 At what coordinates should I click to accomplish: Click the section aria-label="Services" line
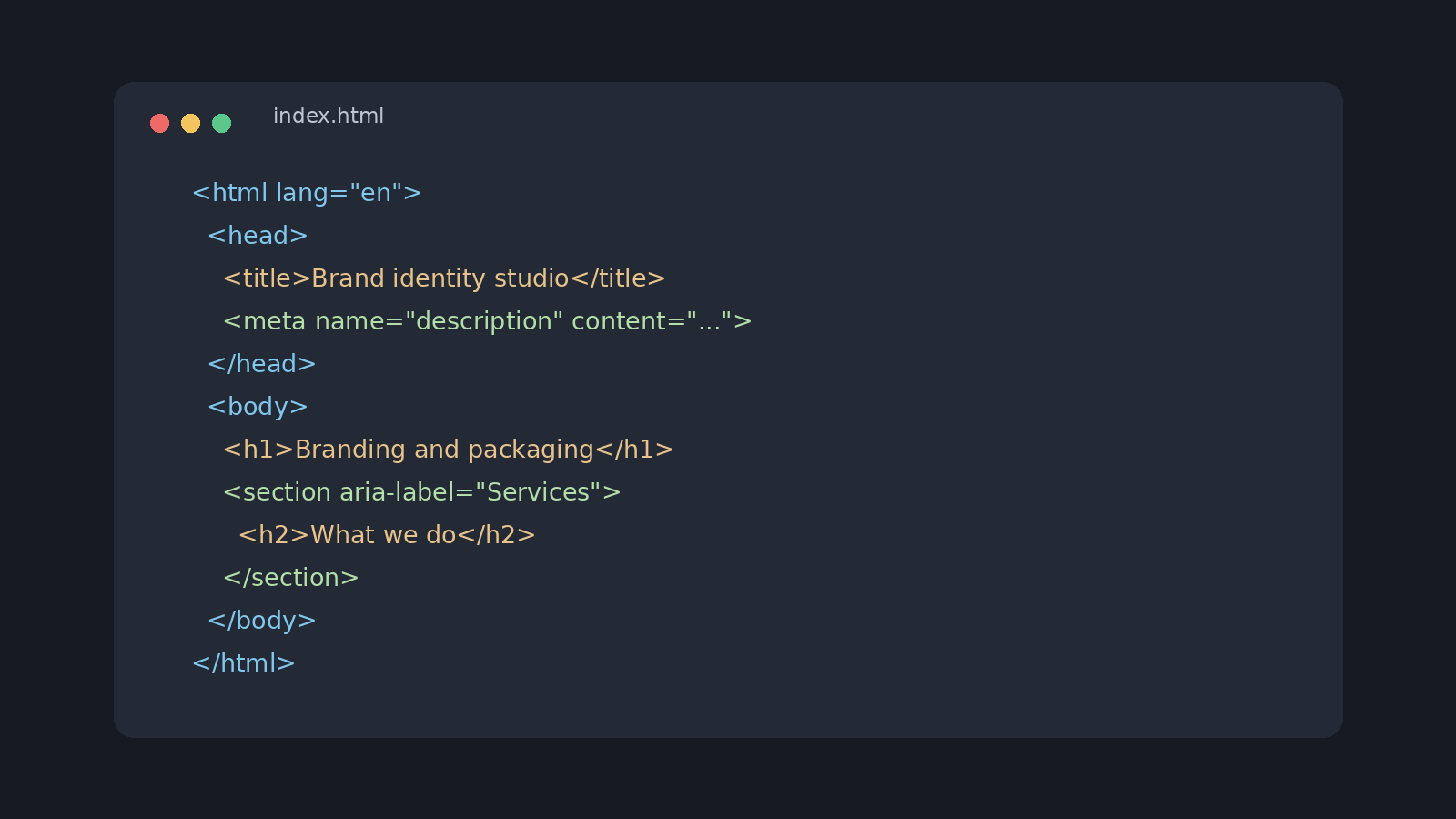click(x=422, y=492)
